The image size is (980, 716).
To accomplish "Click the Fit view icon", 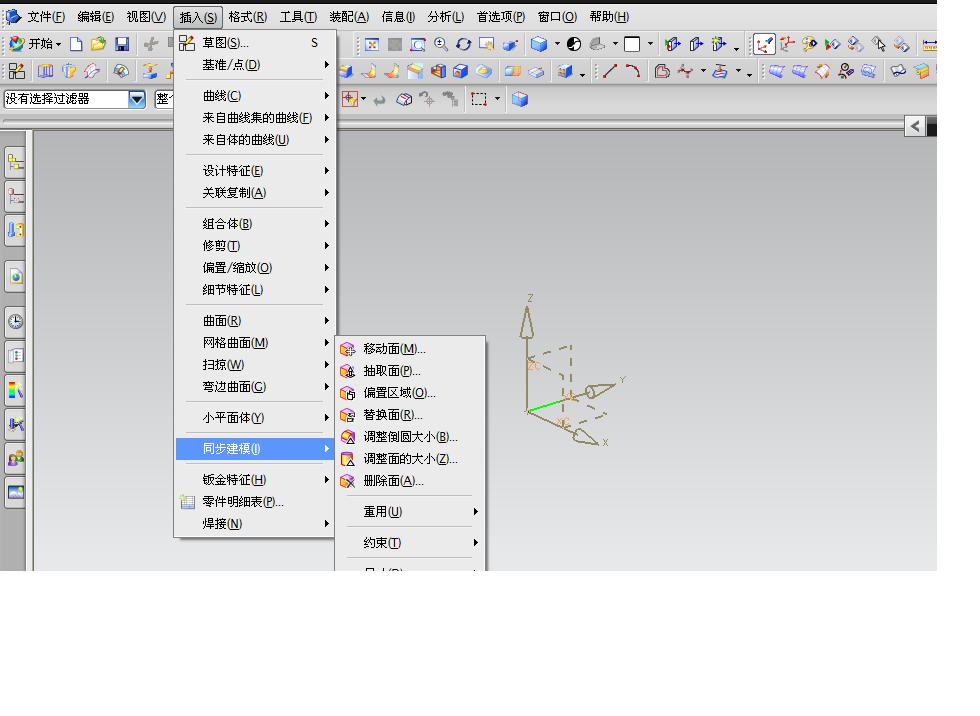I will [372, 44].
